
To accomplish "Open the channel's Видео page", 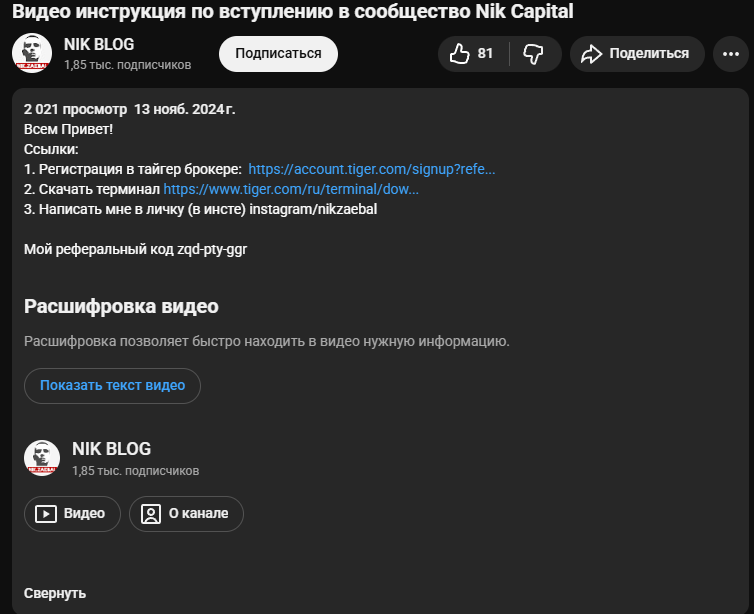I will [x=72, y=514].
